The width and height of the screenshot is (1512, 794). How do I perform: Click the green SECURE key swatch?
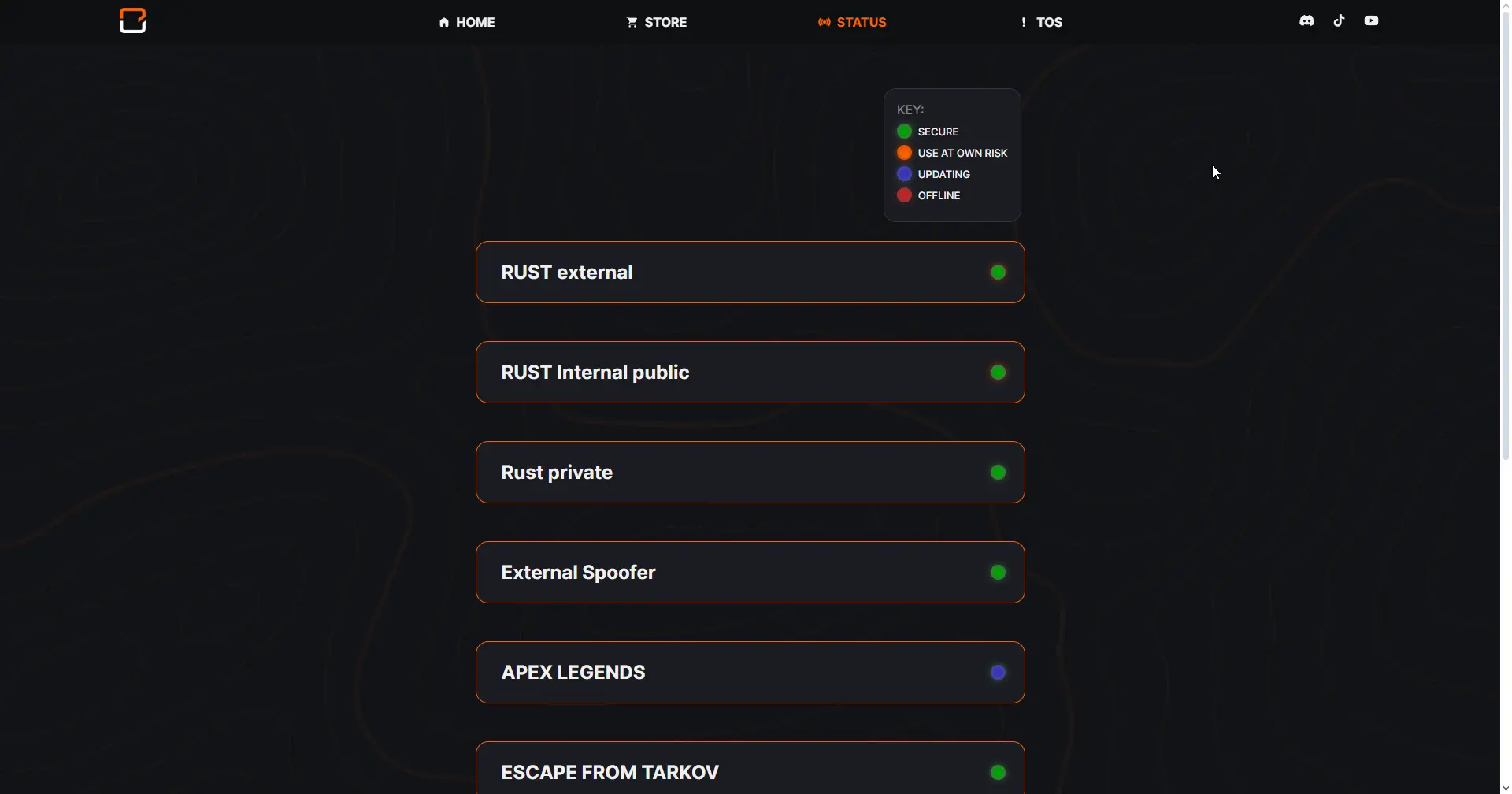coord(905,132)
